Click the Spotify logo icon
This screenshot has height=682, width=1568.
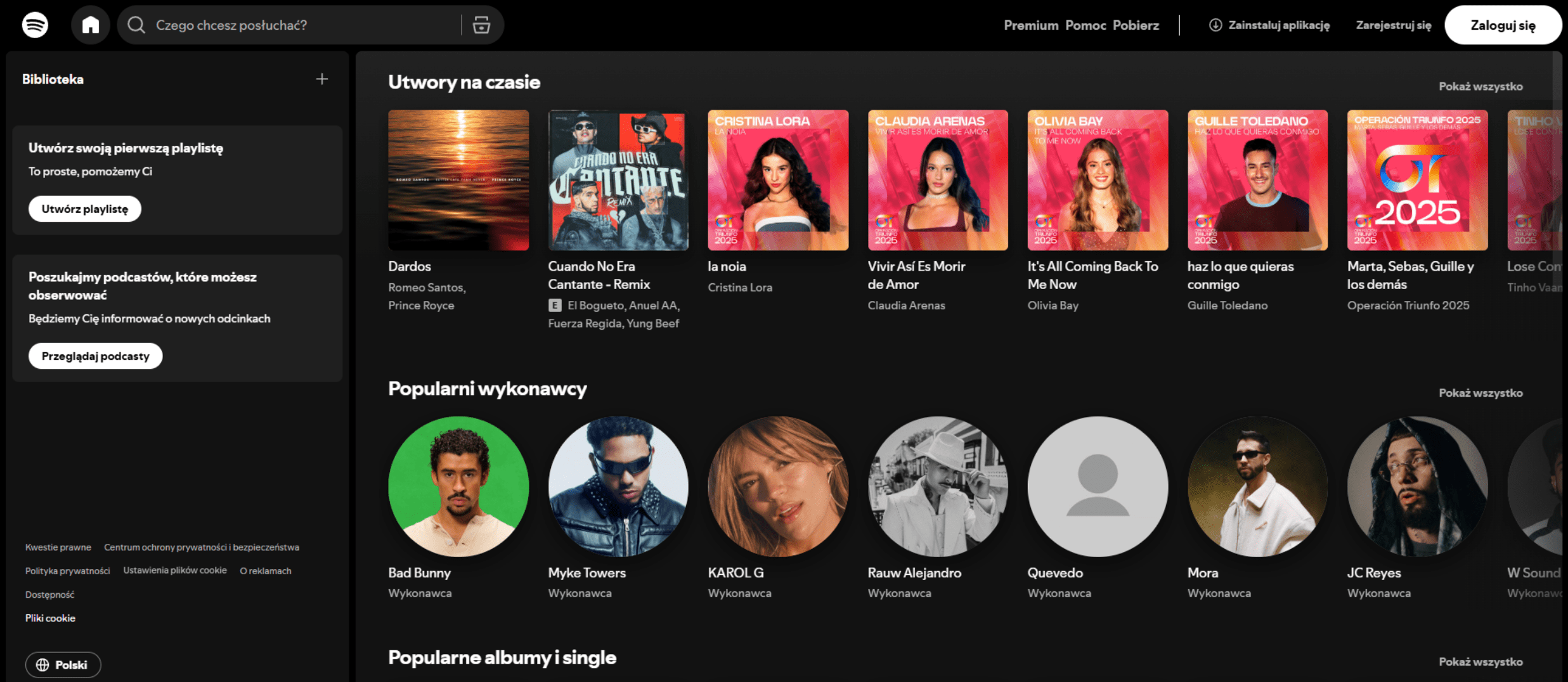click(x=35, y=25)
